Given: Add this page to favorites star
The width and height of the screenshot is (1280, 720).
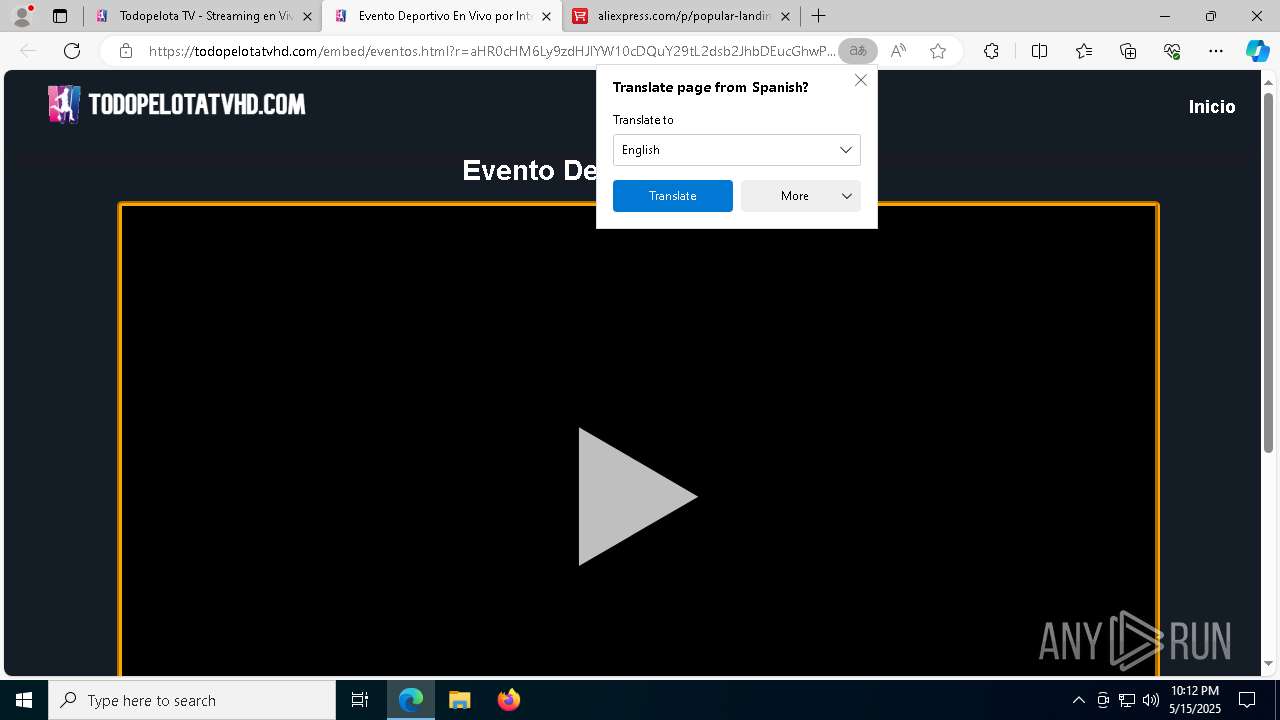Looking at the screenshot, I should click(938, 51).
